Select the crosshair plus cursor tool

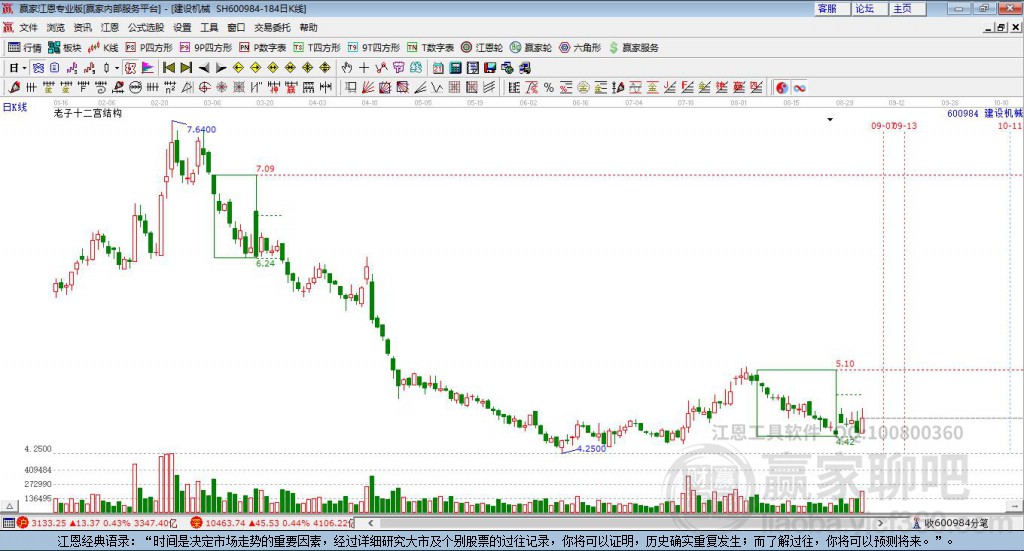point(364,68)
